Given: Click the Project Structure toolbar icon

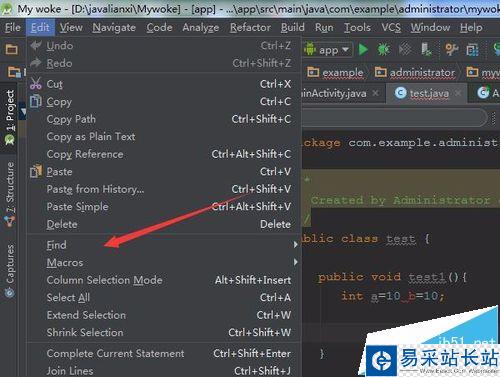Looking at the screenshot, I should [472, 50].
